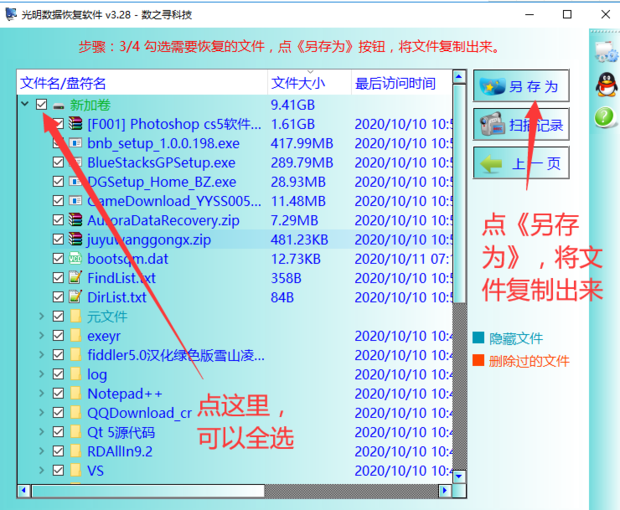Image resolution: width=620 pixels, height=510 pixels.
Task: Collapse the 新加卷 drive tree node
Action: coord(25,104)
